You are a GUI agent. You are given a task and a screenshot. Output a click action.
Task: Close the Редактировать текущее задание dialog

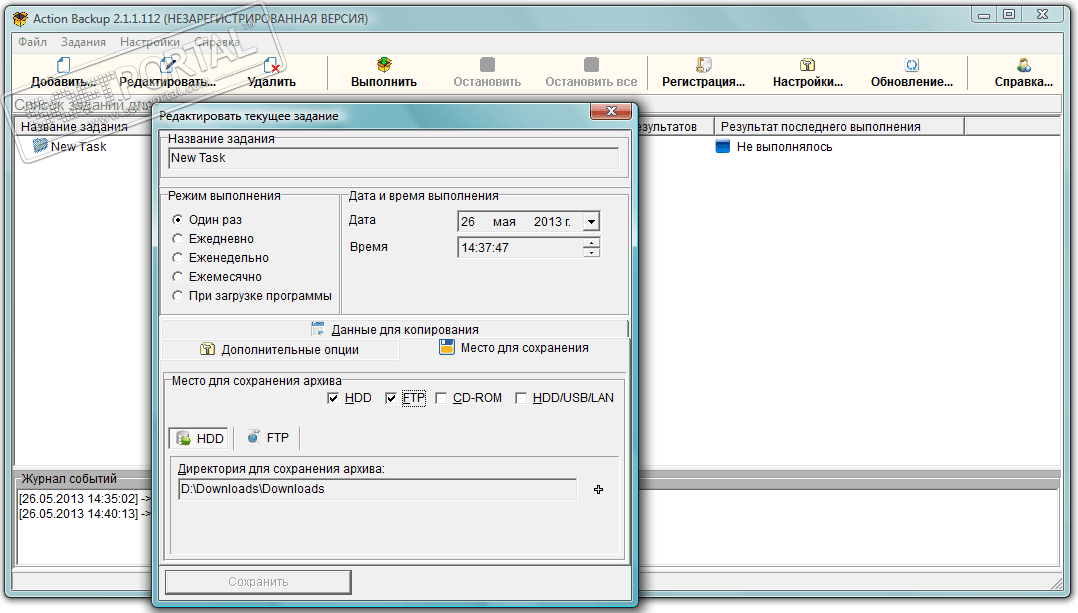(x=610, y=111)
